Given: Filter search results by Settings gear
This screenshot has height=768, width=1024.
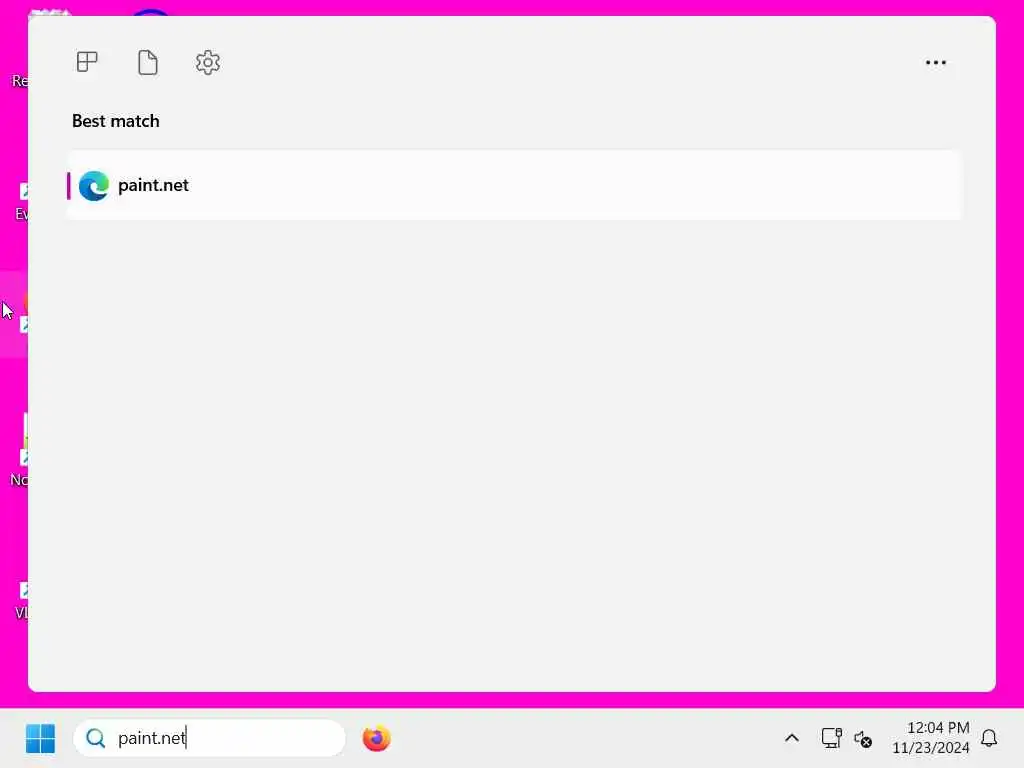Looking at the screenshot, I should point(208,62).
